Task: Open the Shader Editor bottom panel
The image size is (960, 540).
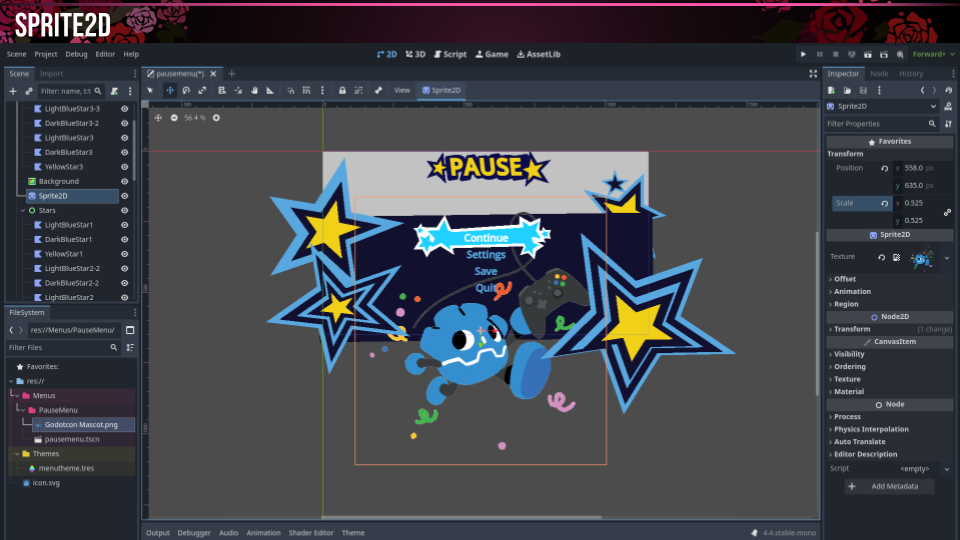Action: click(311, 533)
